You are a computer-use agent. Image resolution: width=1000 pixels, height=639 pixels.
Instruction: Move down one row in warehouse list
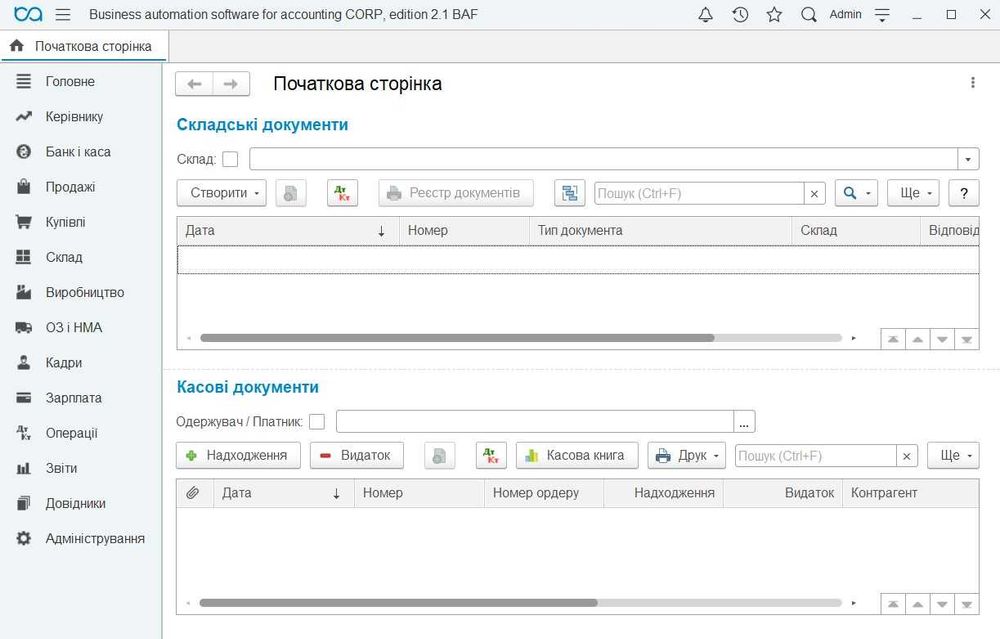(942, 339)
